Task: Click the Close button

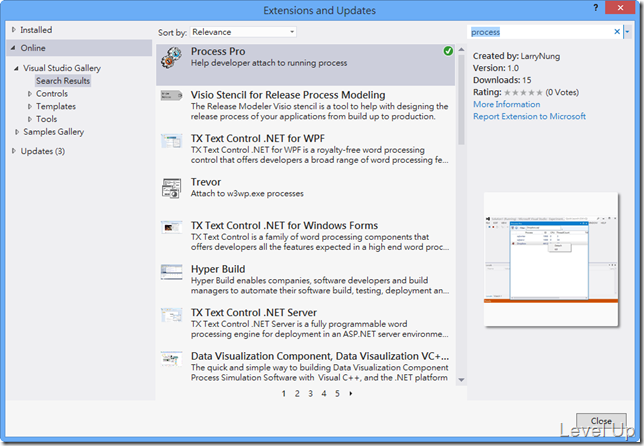Action: click(601, 421)
